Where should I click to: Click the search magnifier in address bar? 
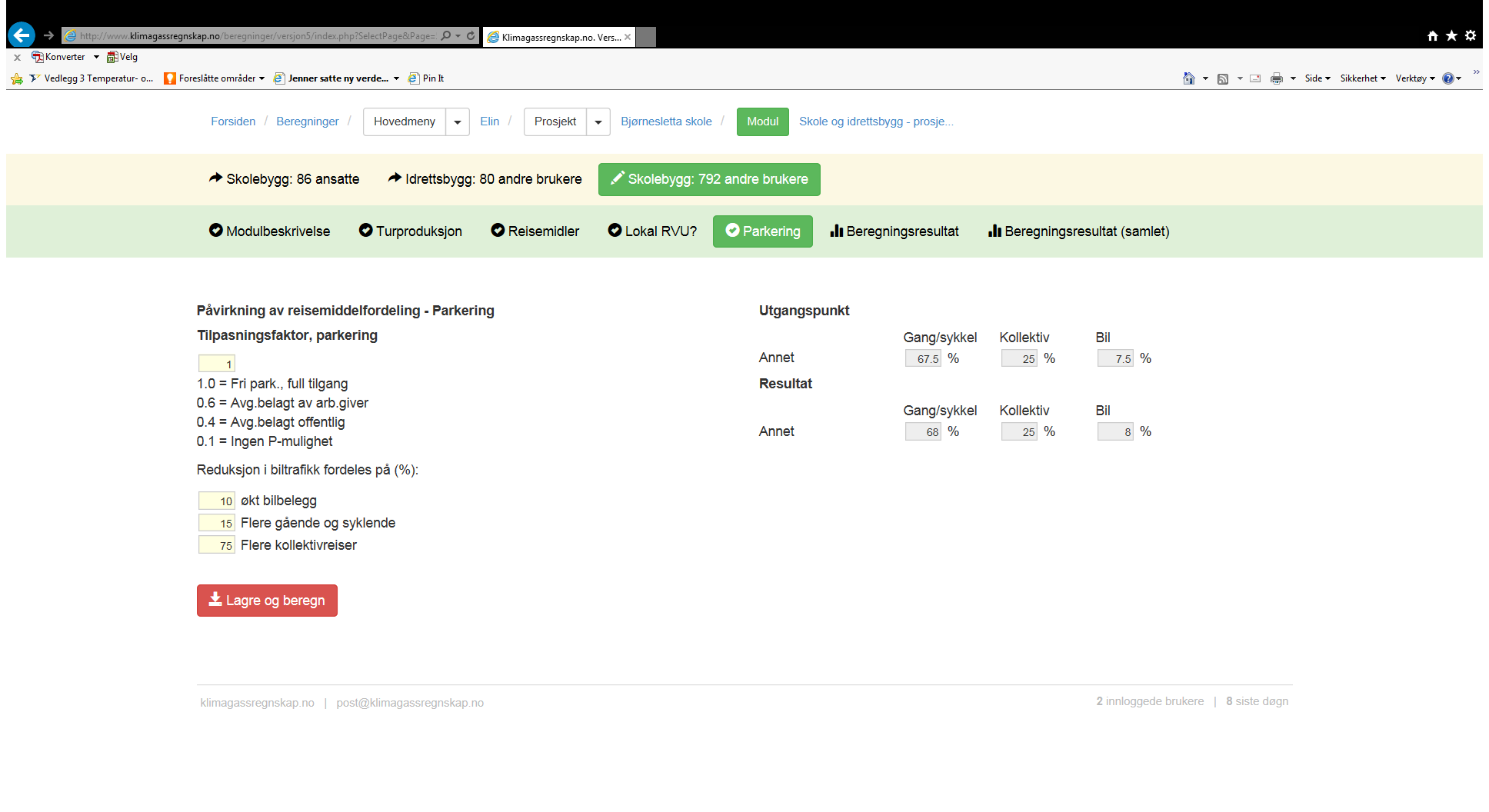[x=446, y=35]
